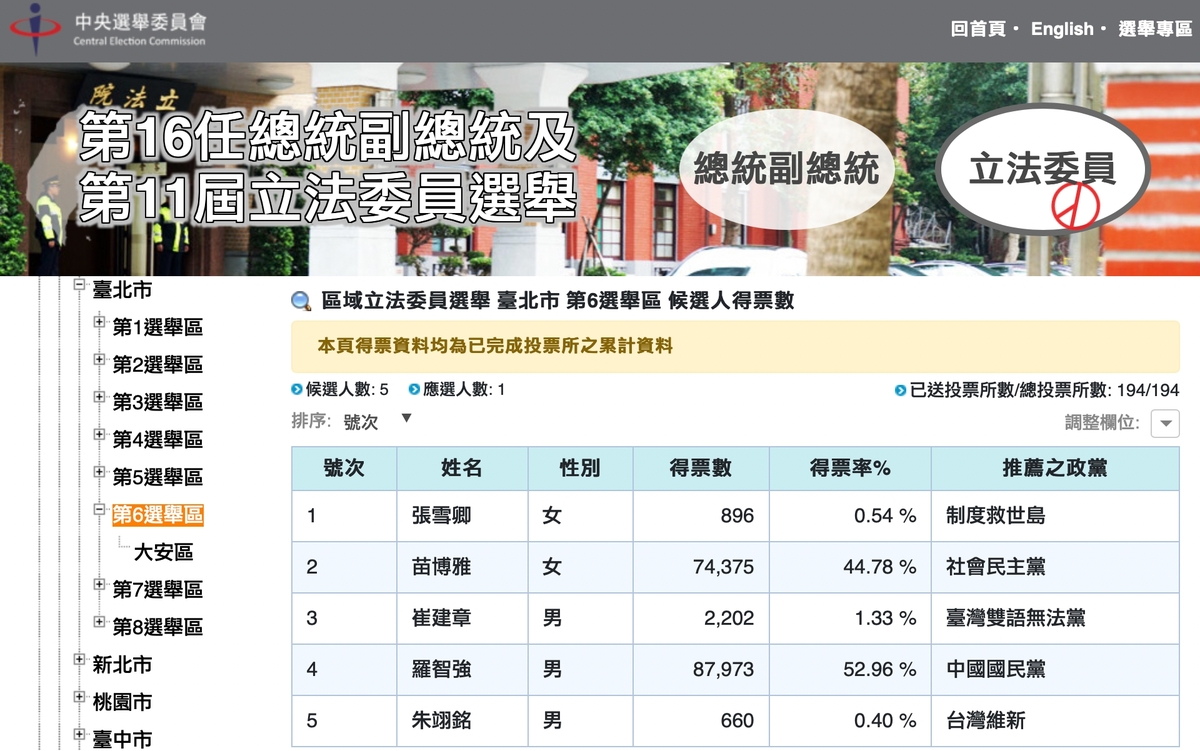Expand the 桃園市 tree node

(x=80, y=697)
